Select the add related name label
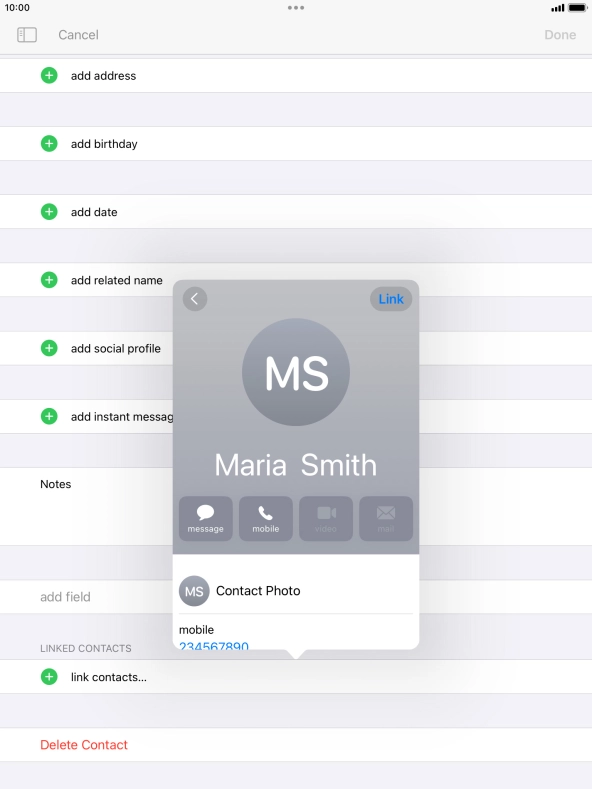 116,280
